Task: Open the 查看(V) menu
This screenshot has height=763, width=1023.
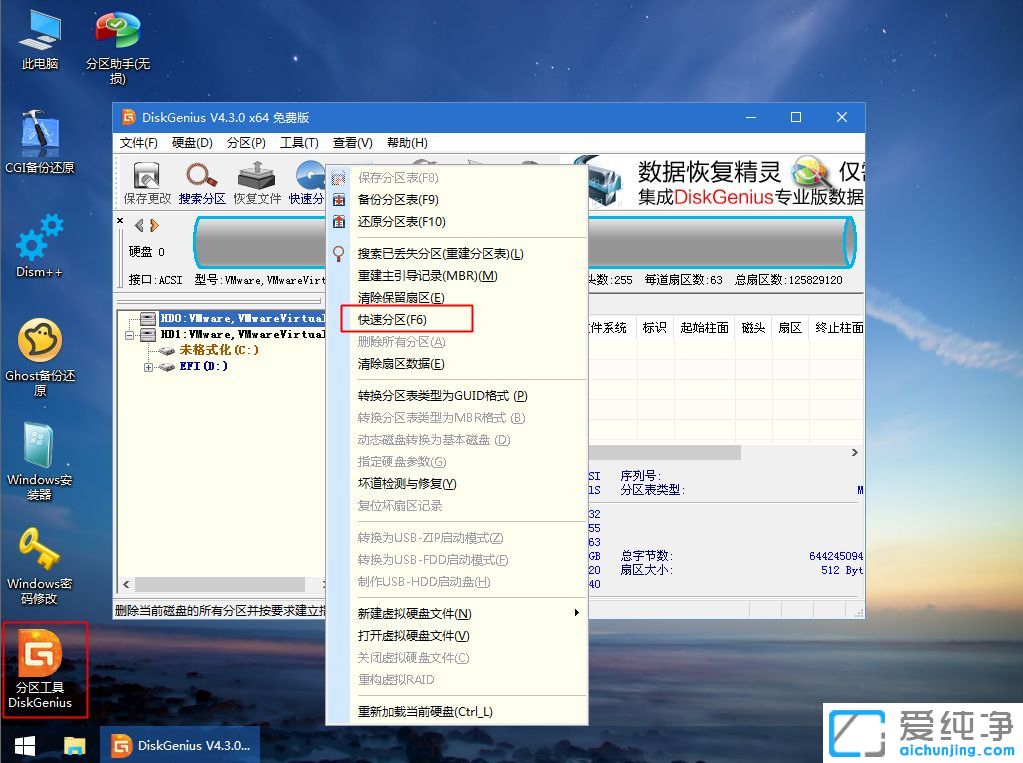Action: (x=352, y=142)
